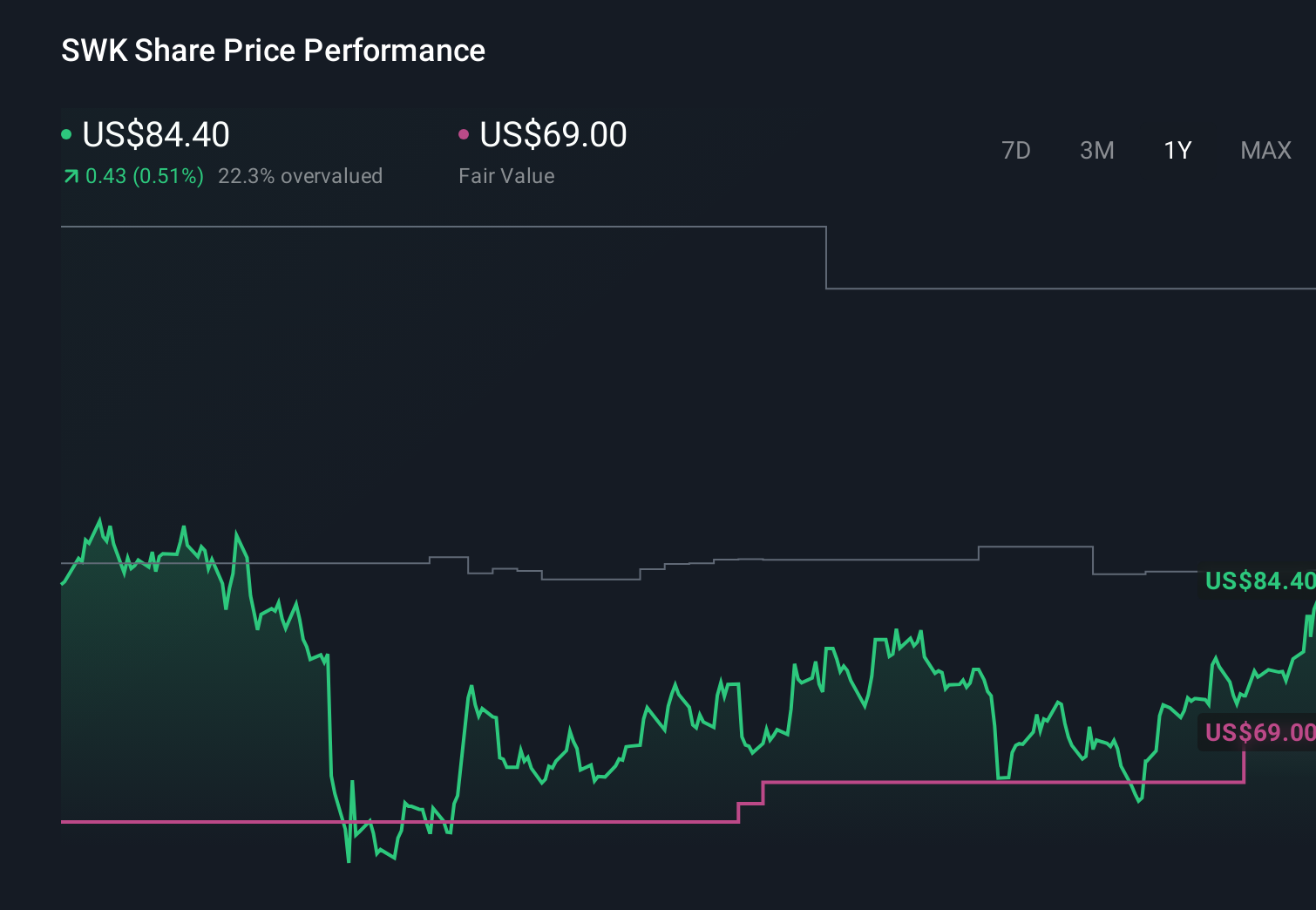Screen dimensions: 1316x910
Task: Click the US$84.40 price tag on chart
Action: (1259, 581)
